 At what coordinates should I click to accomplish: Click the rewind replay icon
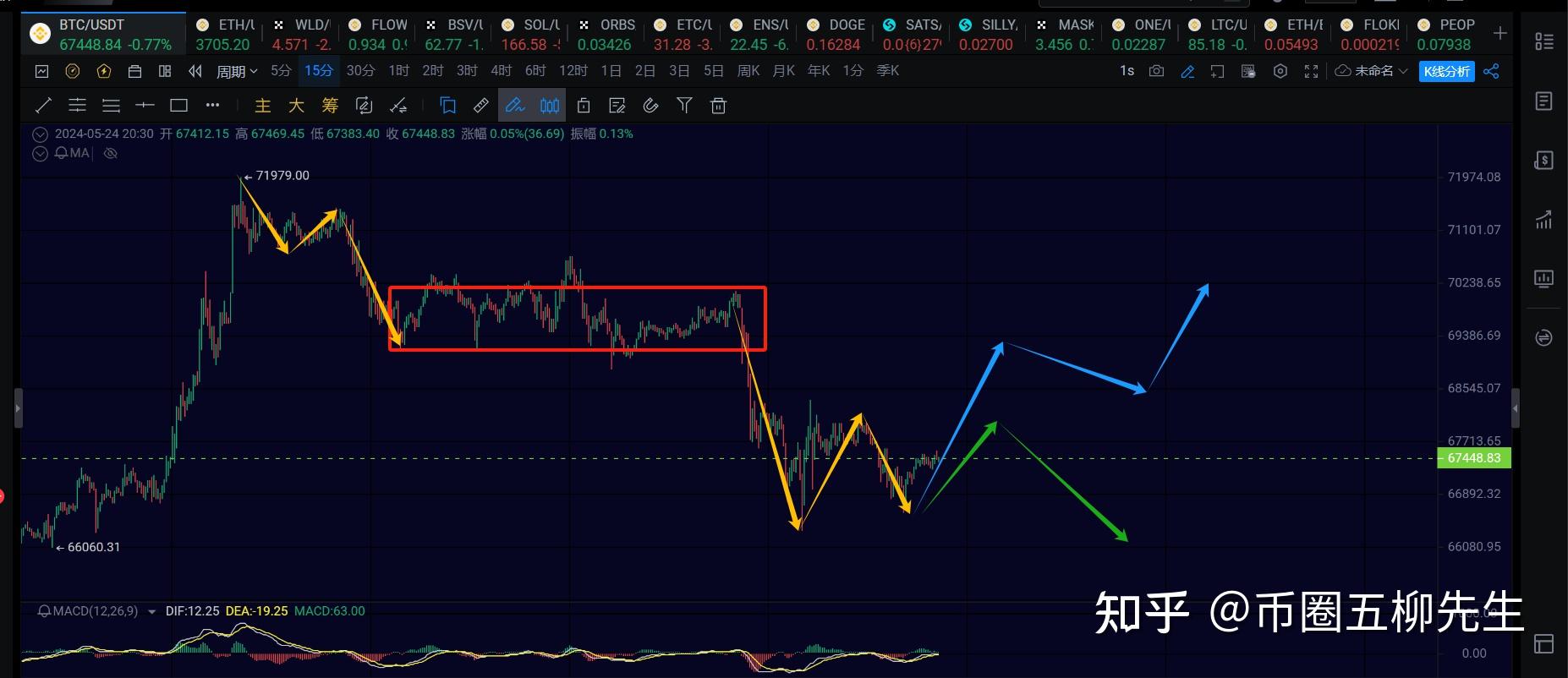click(195, 71)
